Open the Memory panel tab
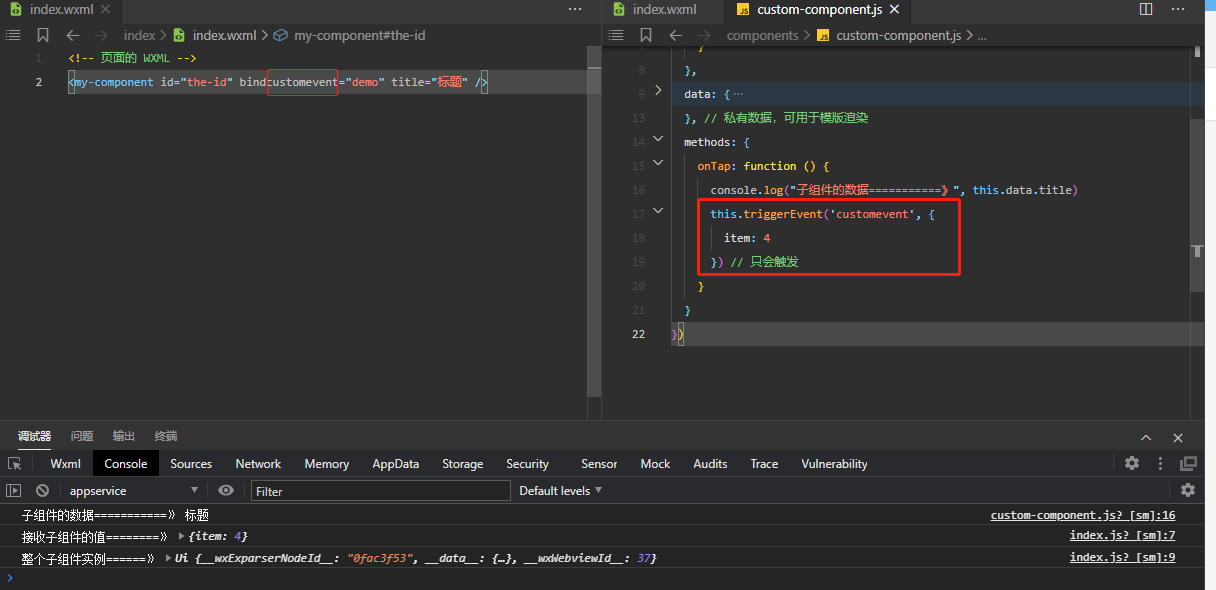Viewport: 1216px width, 590px height. 327,464
